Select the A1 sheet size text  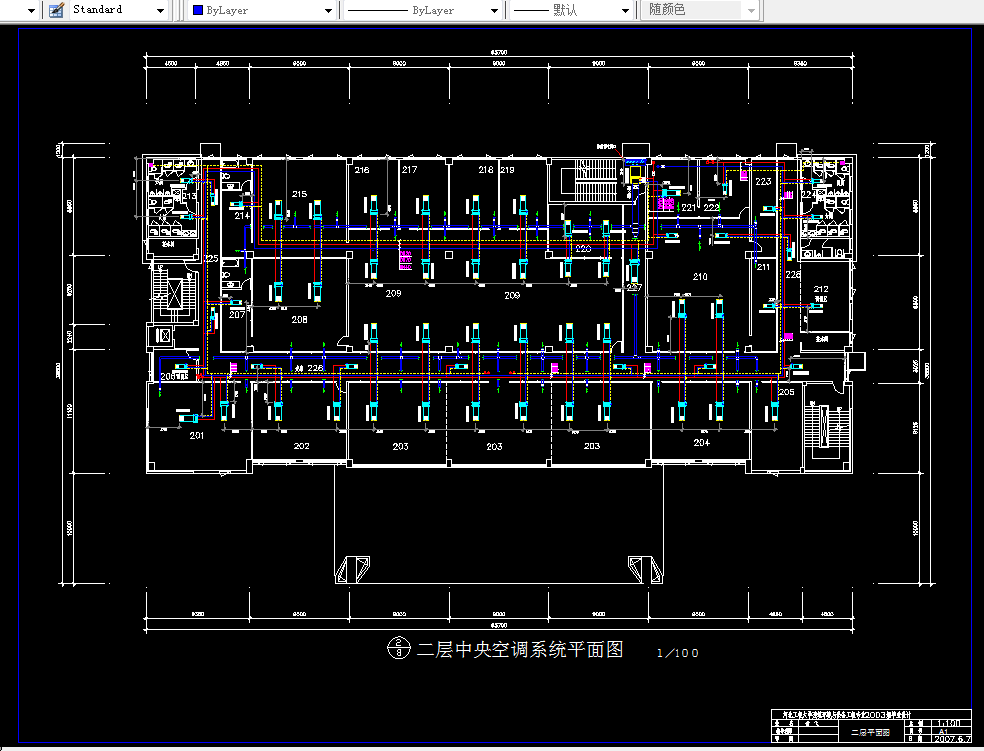[x=943, y=731]
